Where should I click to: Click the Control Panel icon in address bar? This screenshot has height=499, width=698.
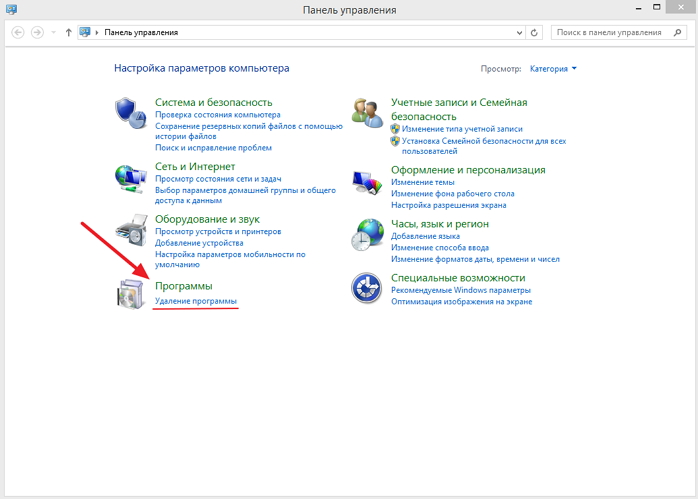click(x=85, y=32)
